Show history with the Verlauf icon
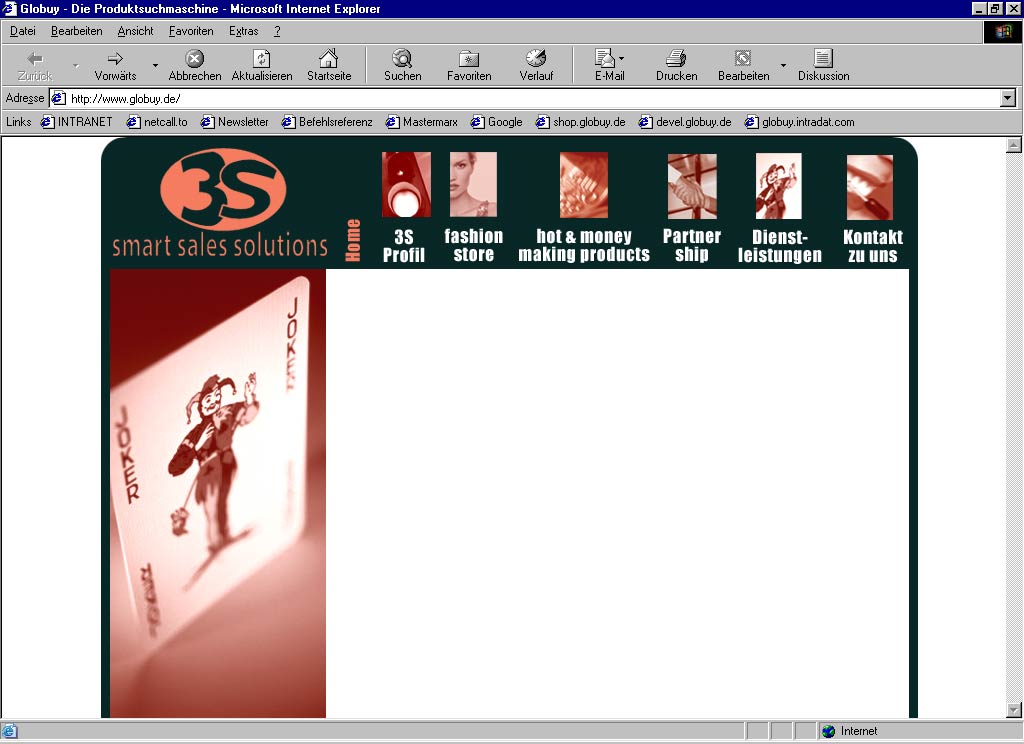 pos(536,59)
